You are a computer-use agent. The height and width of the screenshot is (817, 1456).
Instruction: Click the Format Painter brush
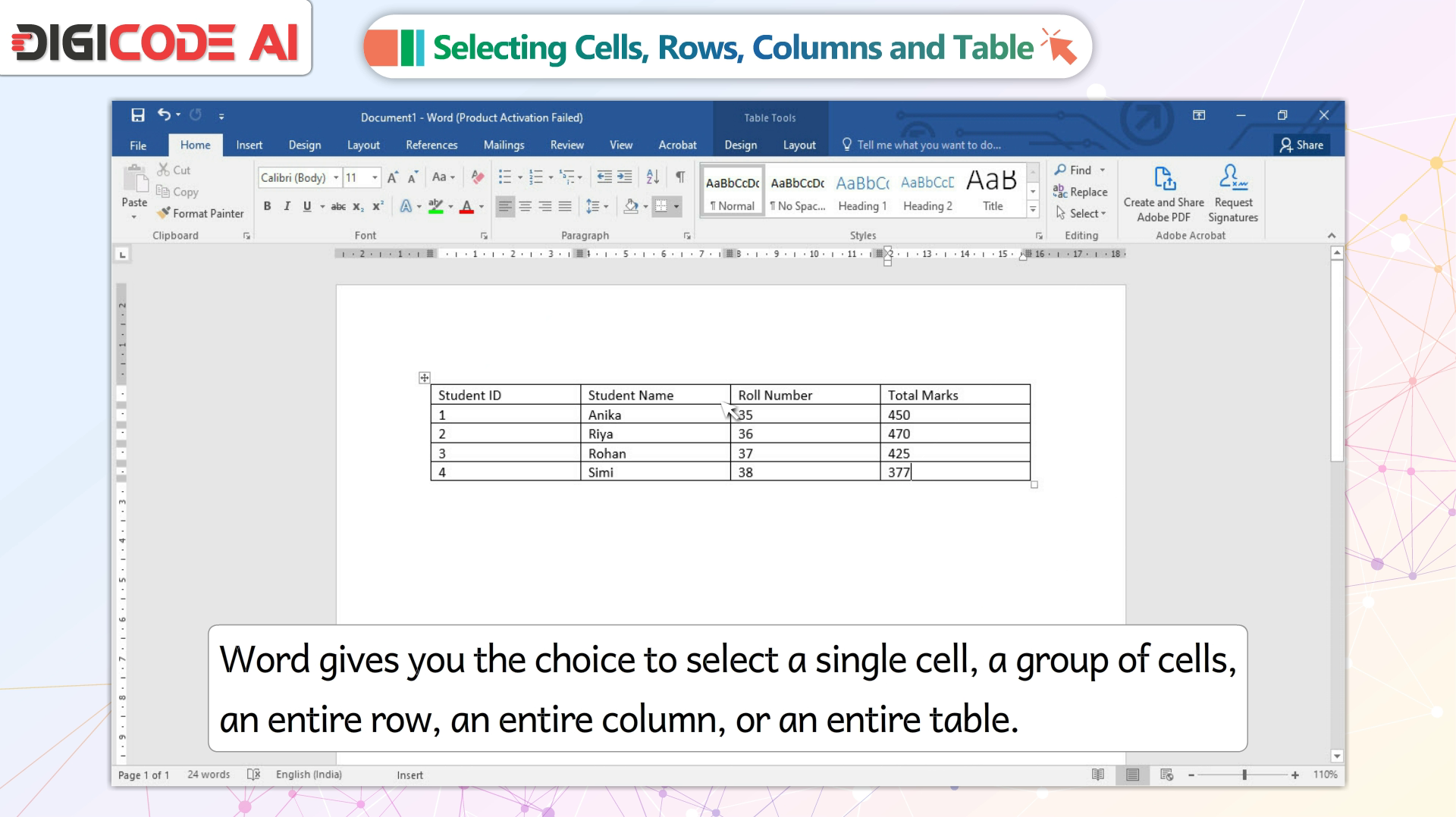200,214
